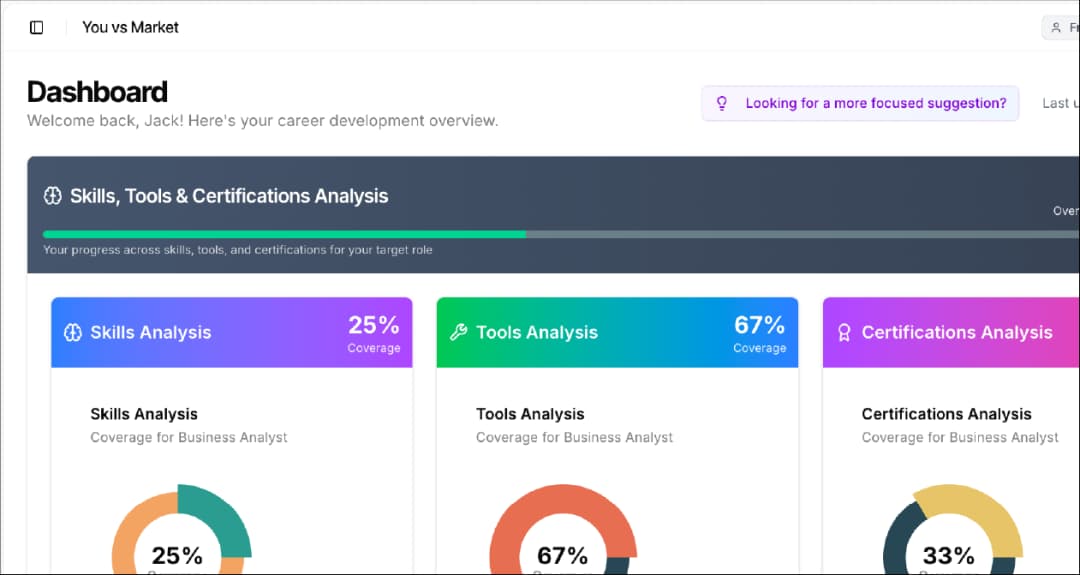Click the user profile icon at top right
Screen dimensions: 1080x575
(x=1056, y=28)
